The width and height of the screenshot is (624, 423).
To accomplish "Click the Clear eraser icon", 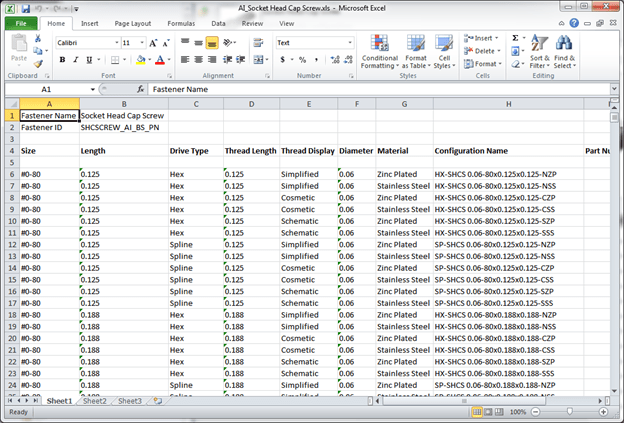I will (515, 64).
